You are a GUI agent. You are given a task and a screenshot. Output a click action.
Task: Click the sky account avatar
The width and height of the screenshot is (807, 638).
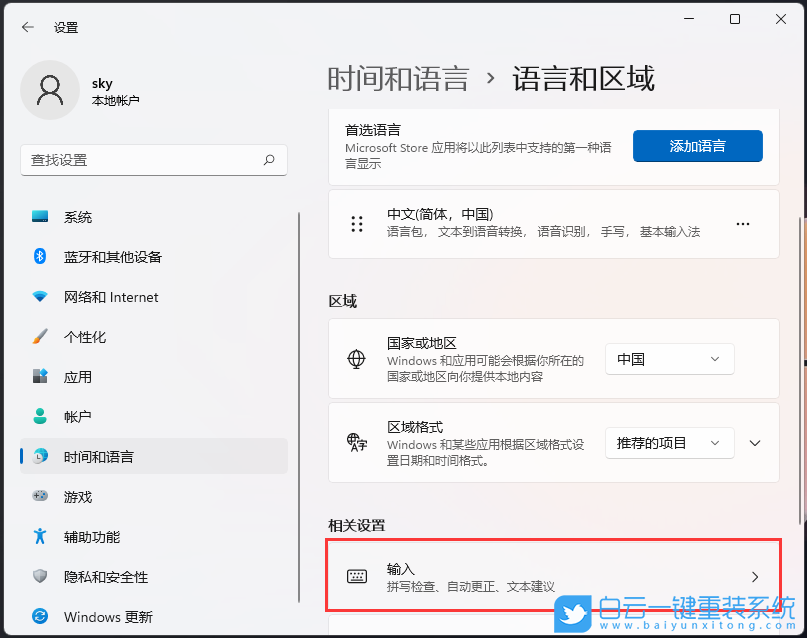tap(50, 90)
